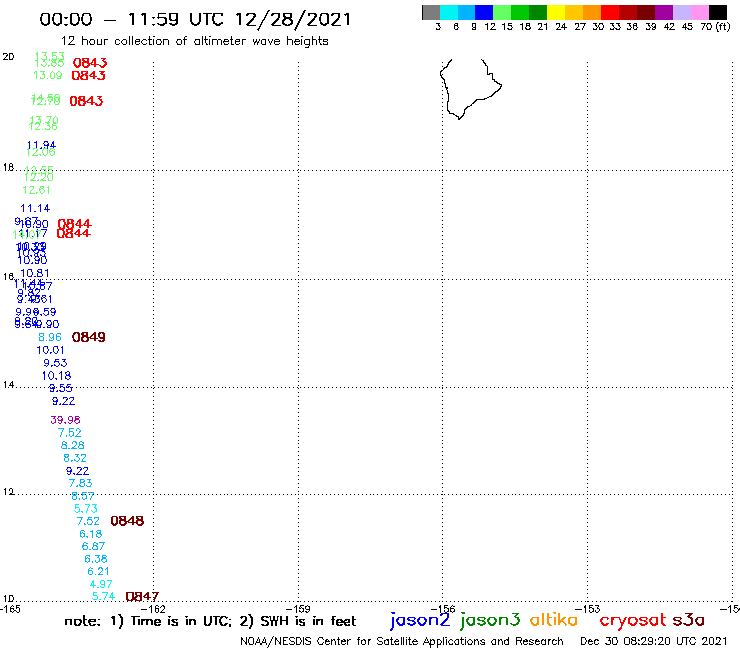Select the 5.73 wave height reading
Image resolution: width=740 pixels, height=650 pixels.
click(85, 508)
